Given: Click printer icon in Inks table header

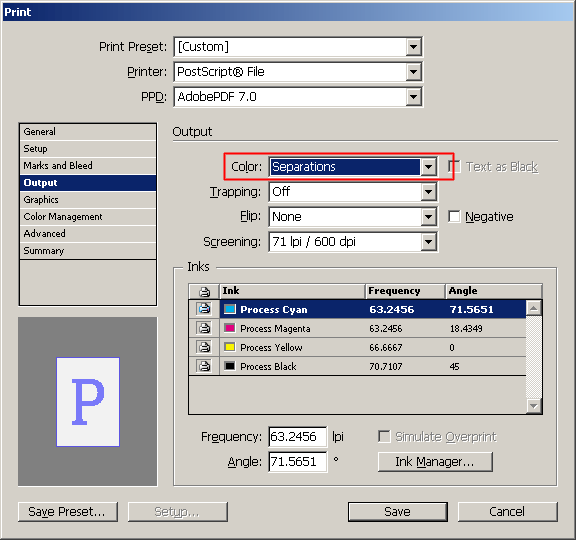Looking at the screenshot, I should tap(204, 291).
